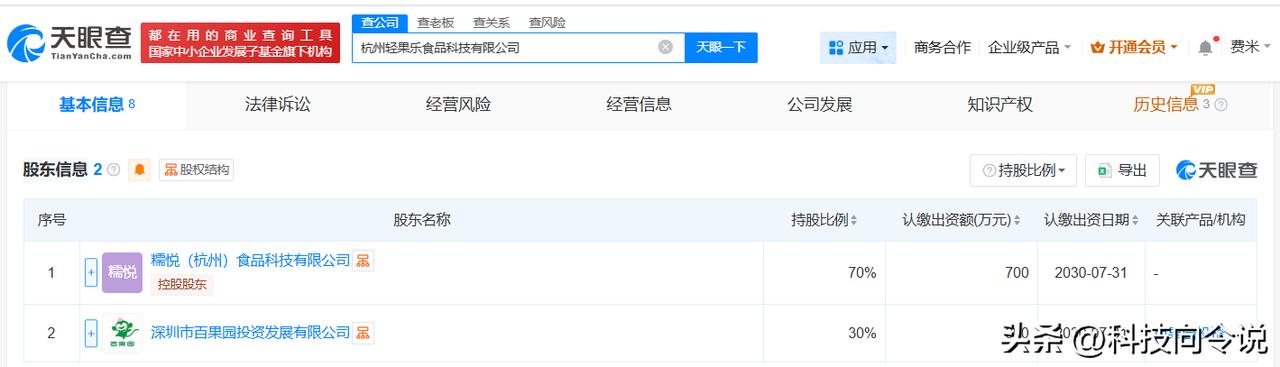Select the 查风险 search tab
1280x367 pixels.
pos(547,22)
